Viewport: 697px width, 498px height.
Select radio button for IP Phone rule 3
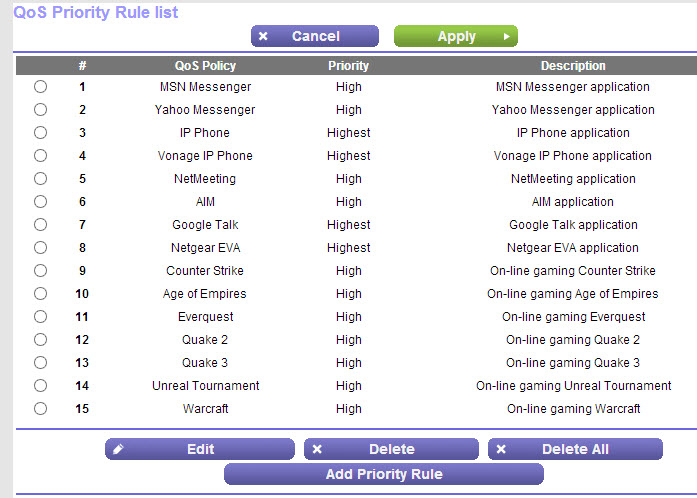coord(40,133)
